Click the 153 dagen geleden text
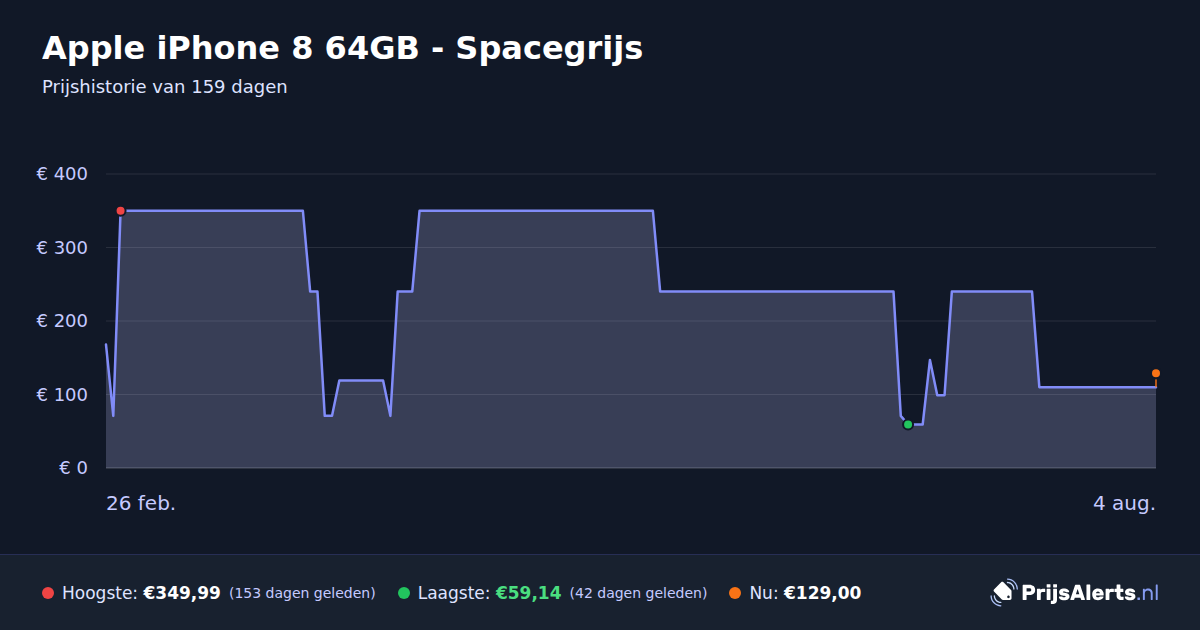 pos(302,594)
